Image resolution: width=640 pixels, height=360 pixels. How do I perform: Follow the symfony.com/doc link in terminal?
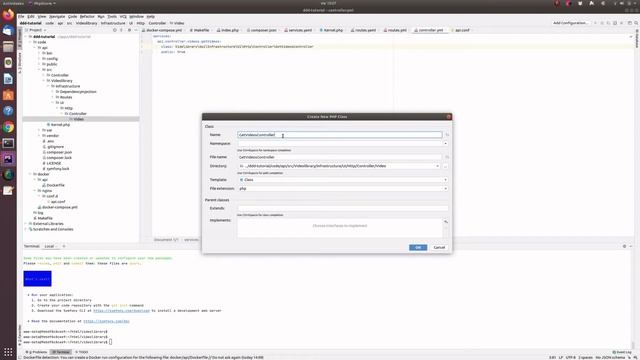[106, 321]
